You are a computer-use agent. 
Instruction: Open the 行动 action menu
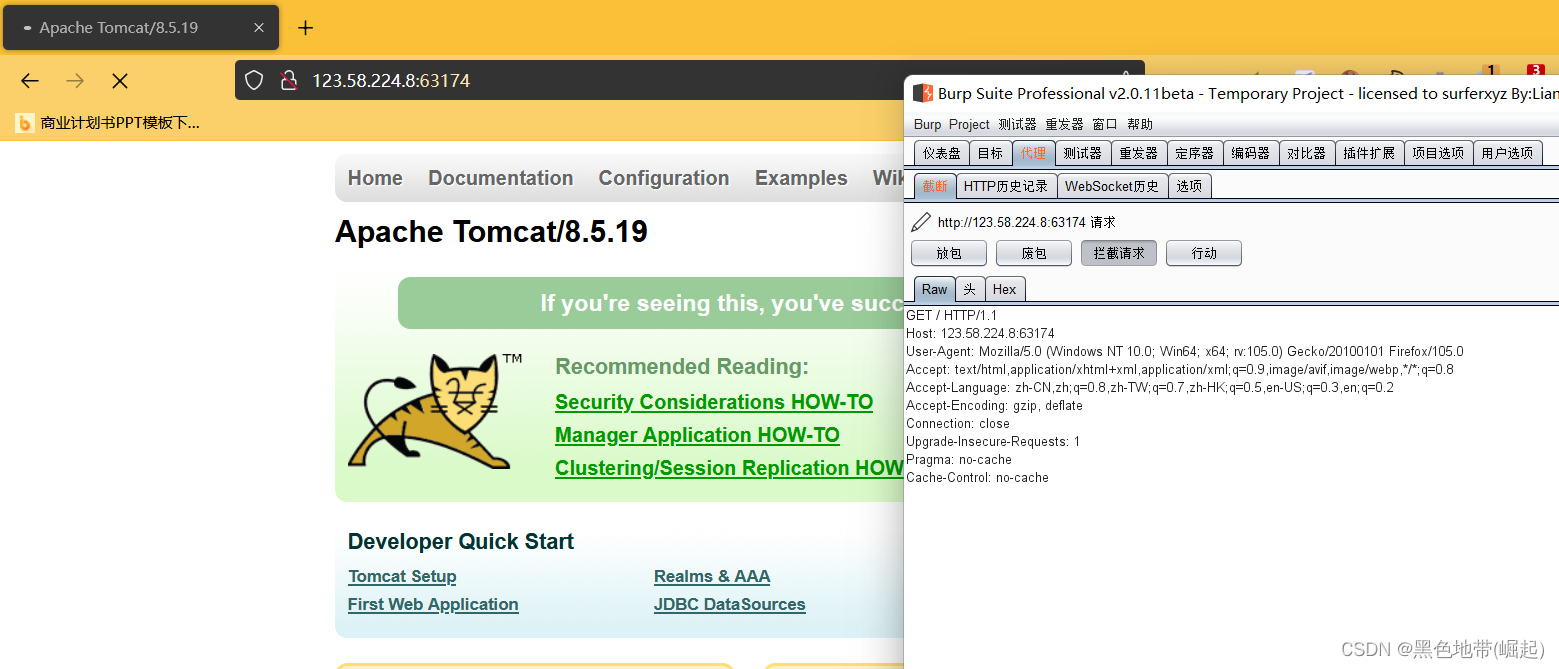(x=1203, y=252)
